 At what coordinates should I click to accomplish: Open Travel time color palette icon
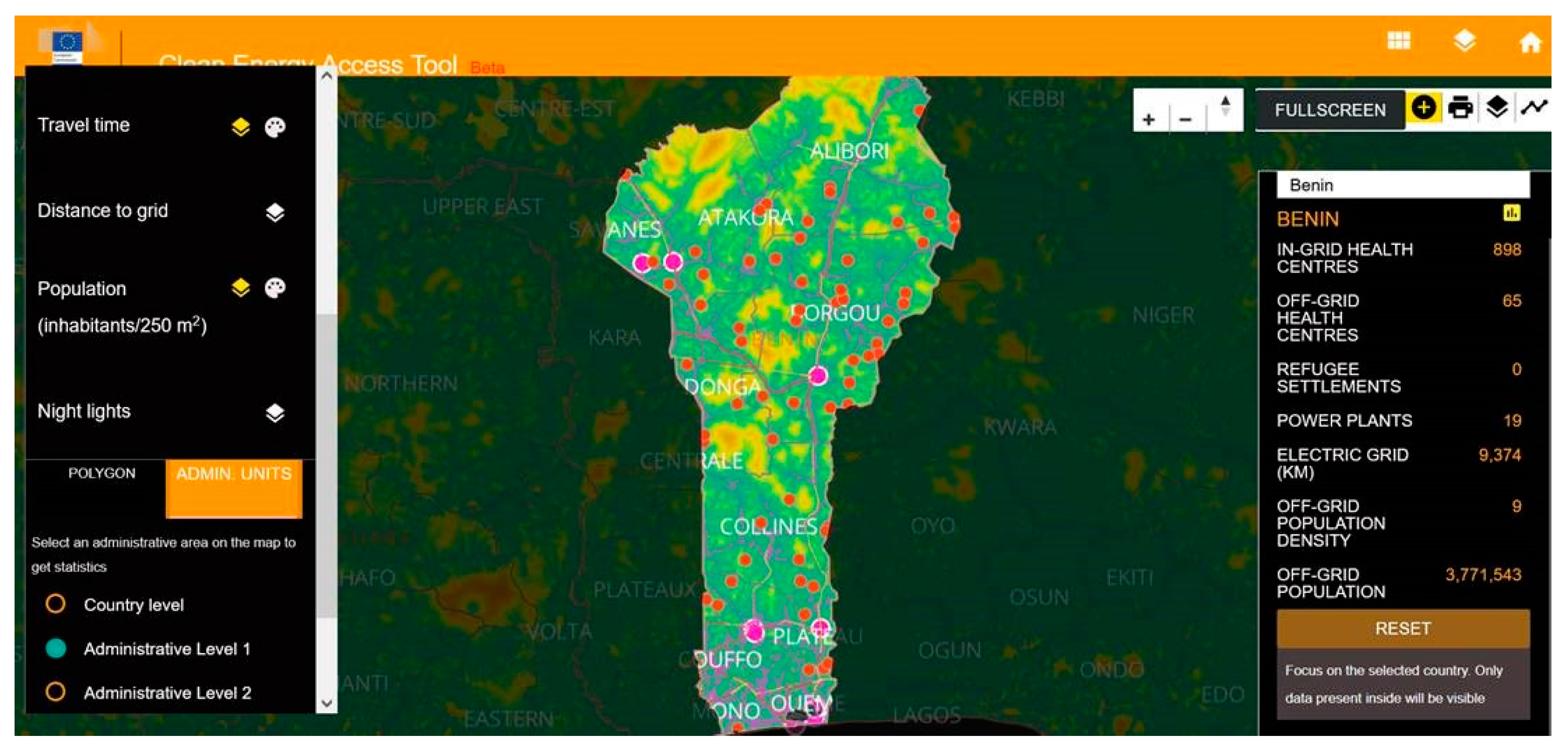click(275, 127)
